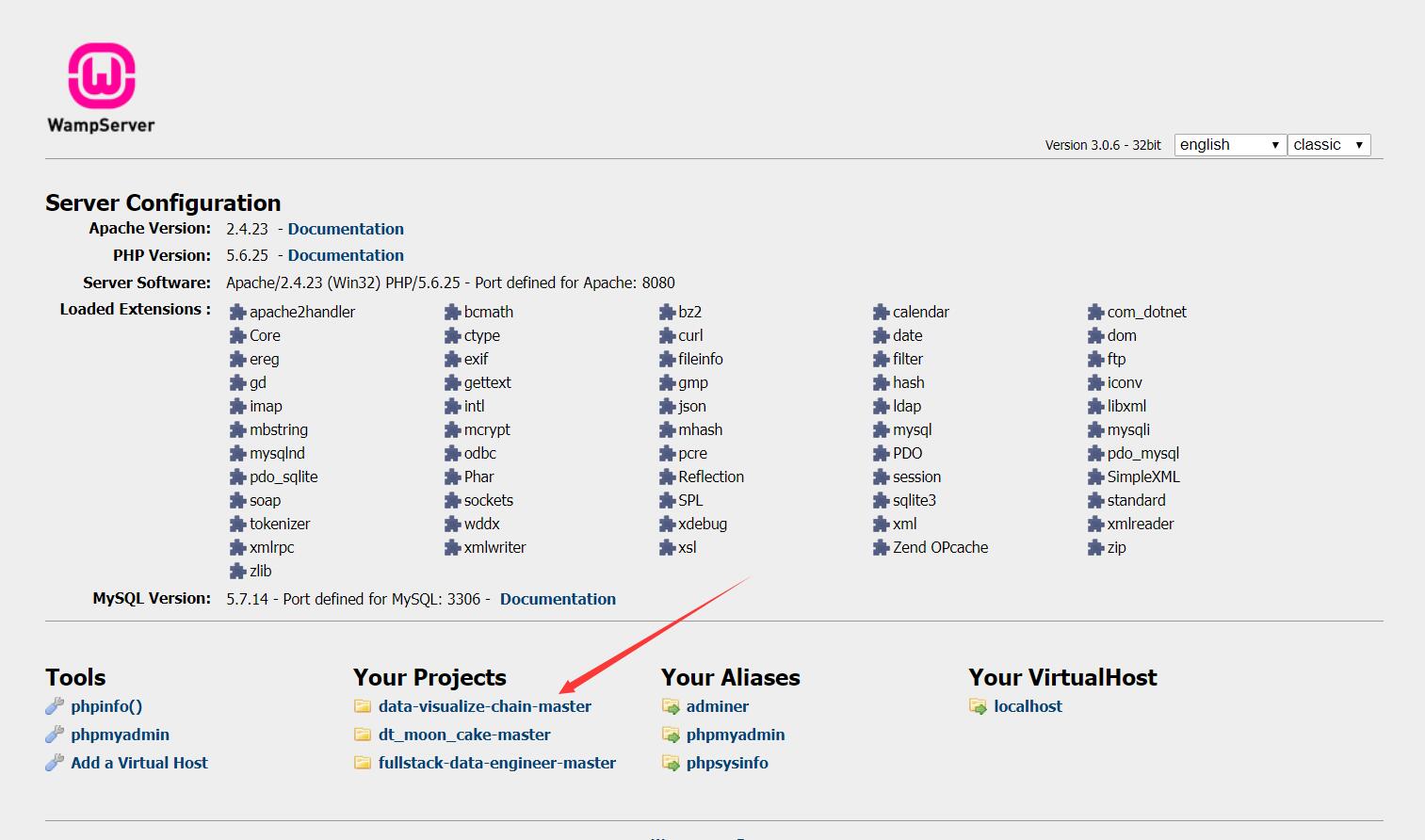The image size is (1425, 840).
Task: Open the phpinfo() tool link
Action: [x=106, y=706]
